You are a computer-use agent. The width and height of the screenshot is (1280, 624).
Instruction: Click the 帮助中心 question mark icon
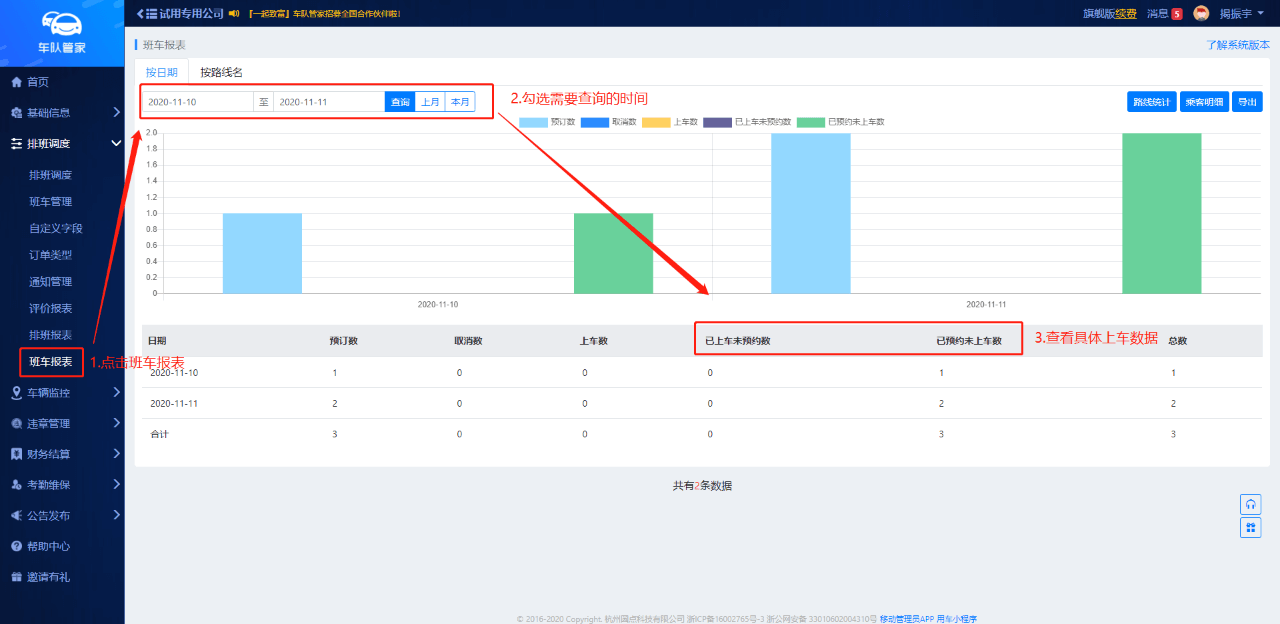click(x=16, y=547)
